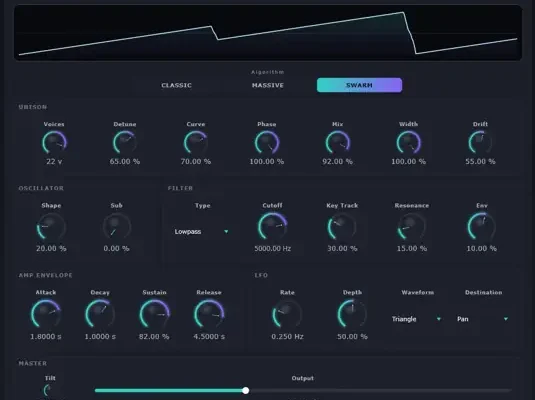Click the Unison Voices knob
535x400 pixels.
pyautogui.click(x=54, y=143)
